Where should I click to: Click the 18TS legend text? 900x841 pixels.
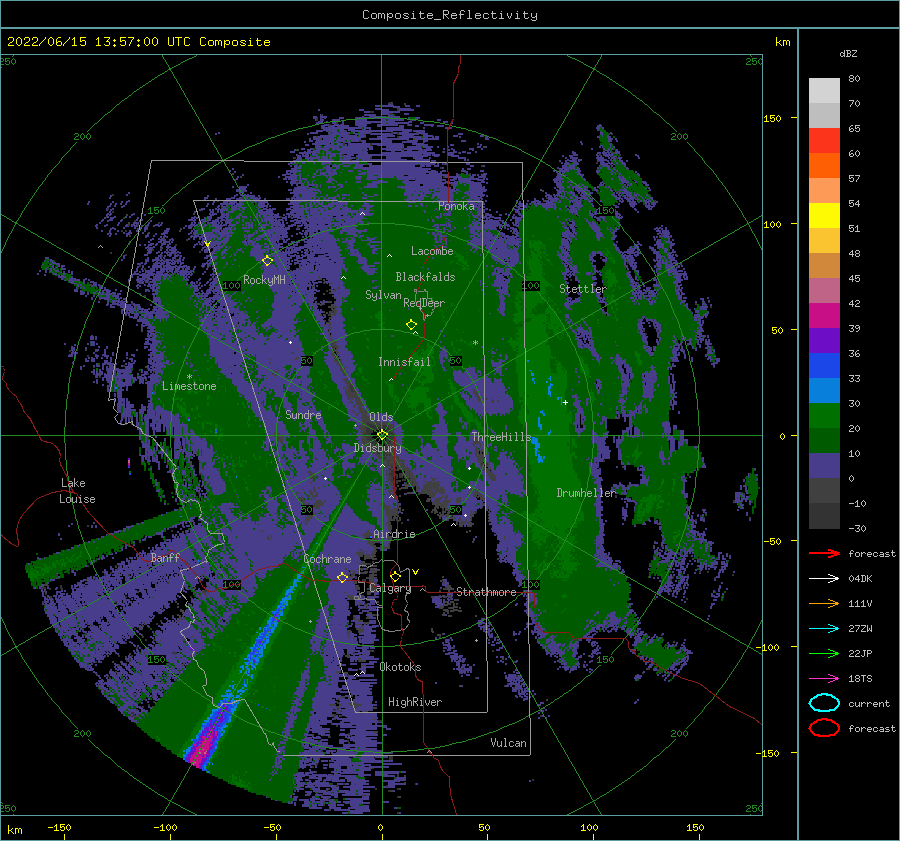click(x=860, y=679)
